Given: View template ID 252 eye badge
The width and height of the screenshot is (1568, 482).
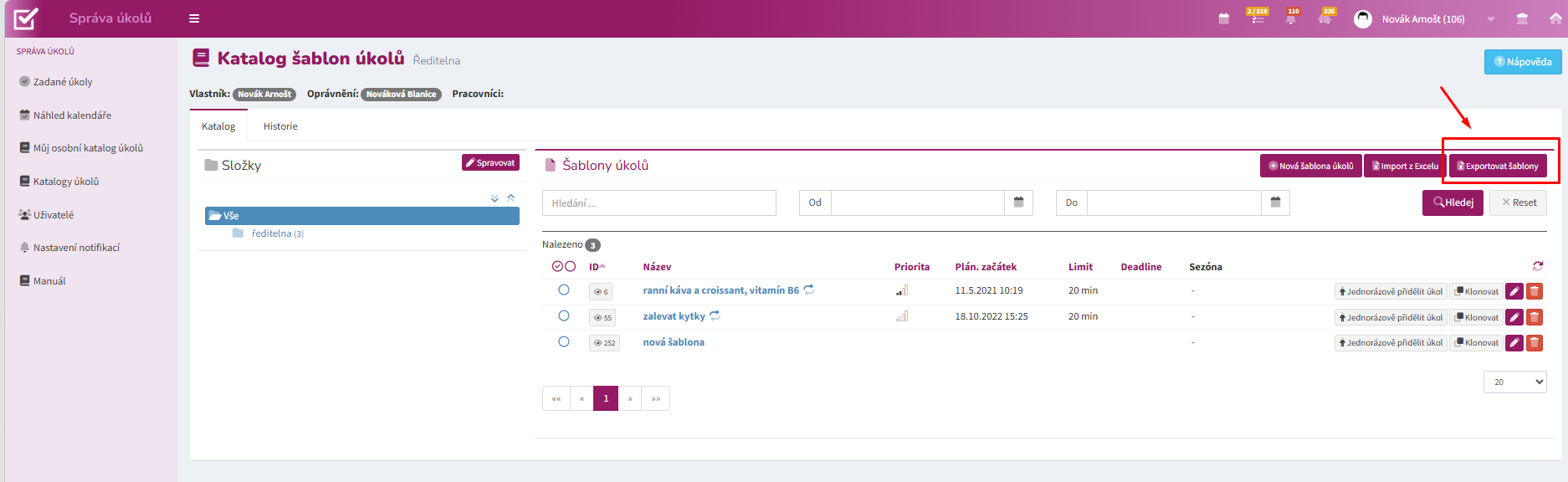Looking at the screenshot, I should (x=604, y=343).
